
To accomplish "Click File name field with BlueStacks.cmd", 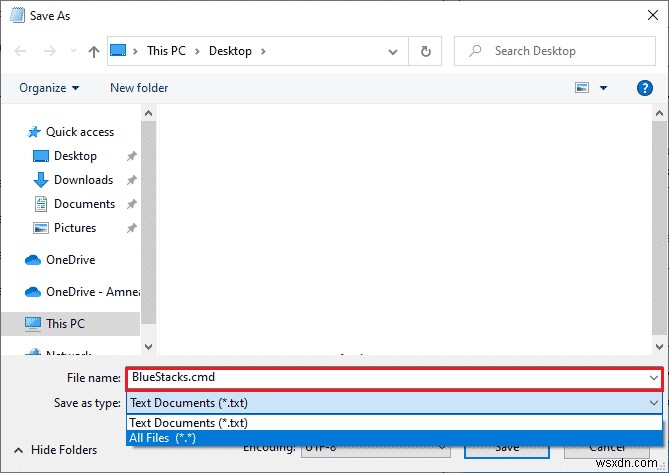I will tap(394, 378).
